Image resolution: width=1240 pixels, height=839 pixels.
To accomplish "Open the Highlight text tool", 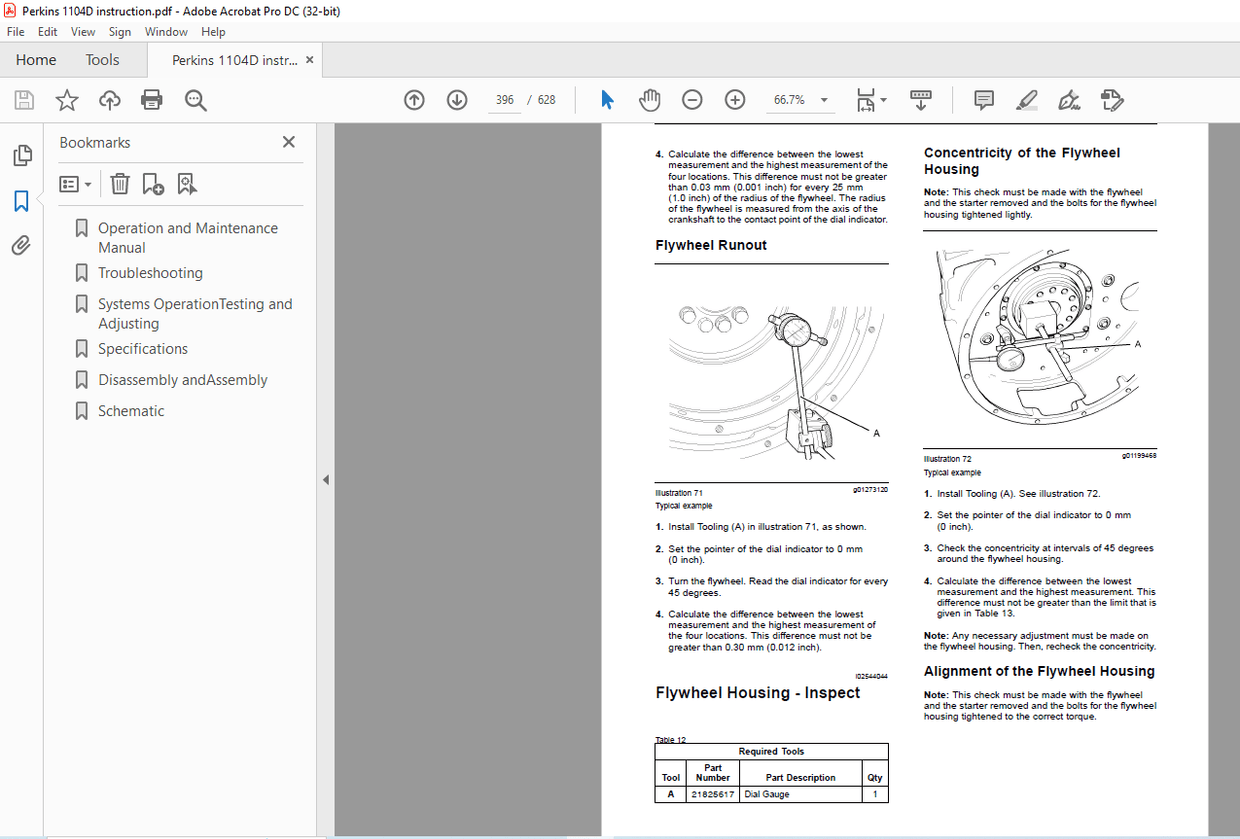I will pyautogui.click(x=1026, y=99).
